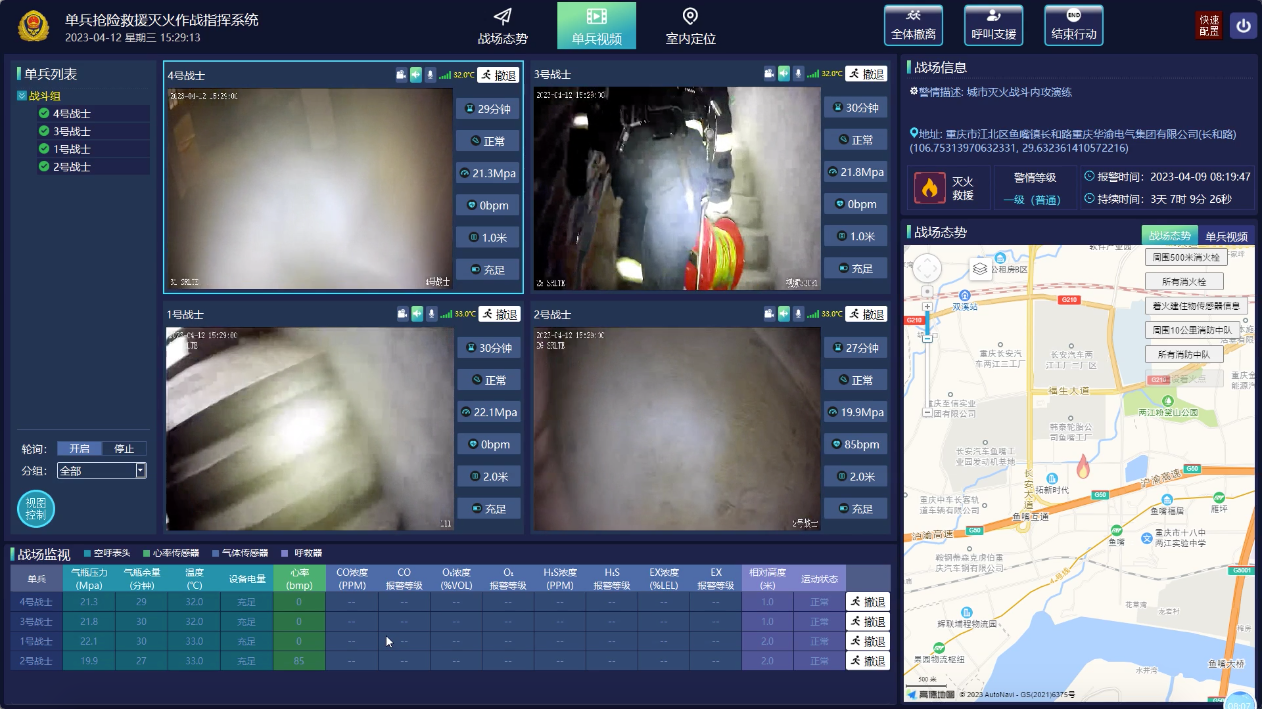
Task: Click the power button at top right
Action: [x=1243, y=26]
